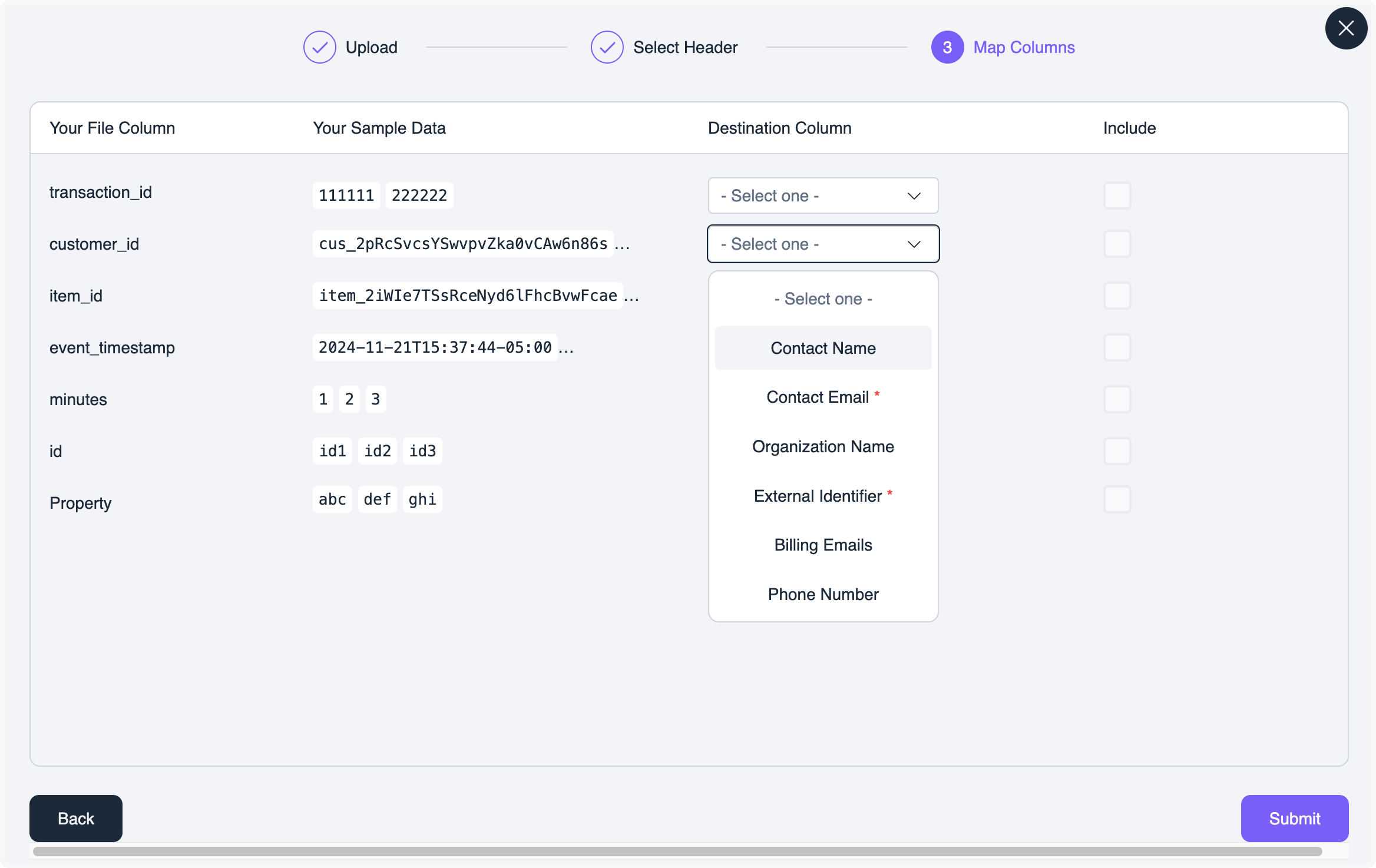Click chevron arrow in customer_id dropdown
This screenshot has height=868, width=1376.
[914, 244]
